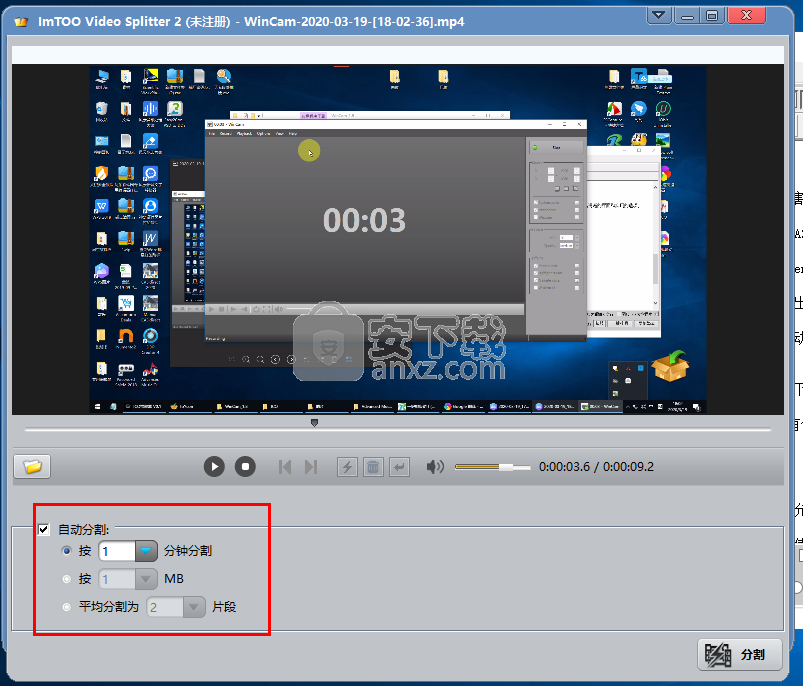This screenshot has height=686, width=803.
Task: Stop the video playback
Action: point(245,466)
